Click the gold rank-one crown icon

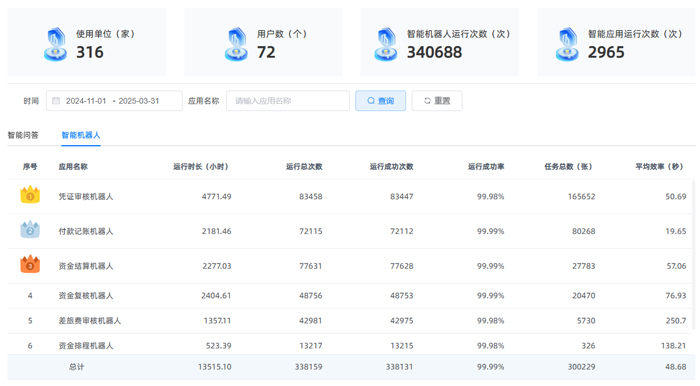tap(30, 195)
